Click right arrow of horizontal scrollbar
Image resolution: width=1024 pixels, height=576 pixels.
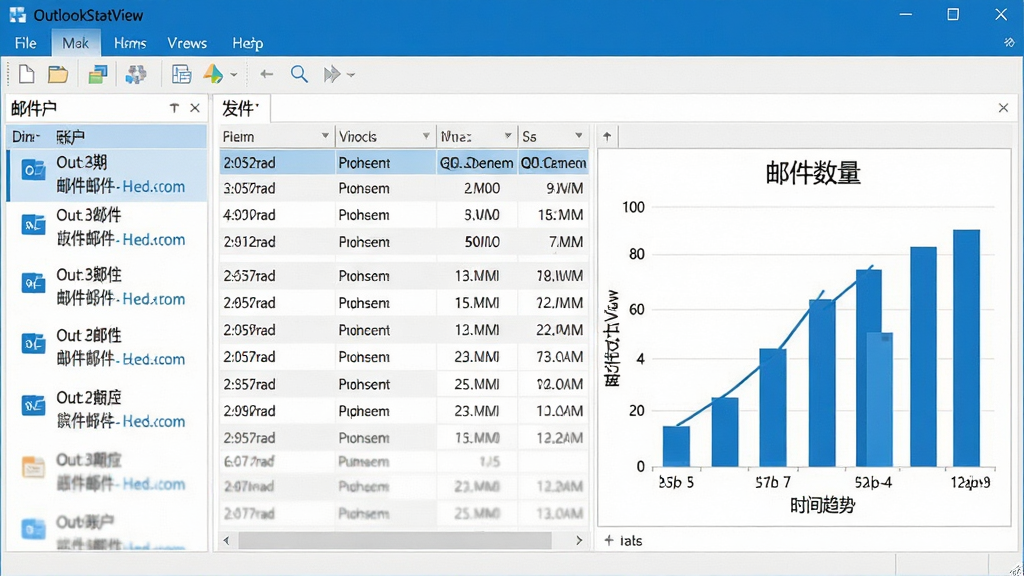click(x=579, y=541)
